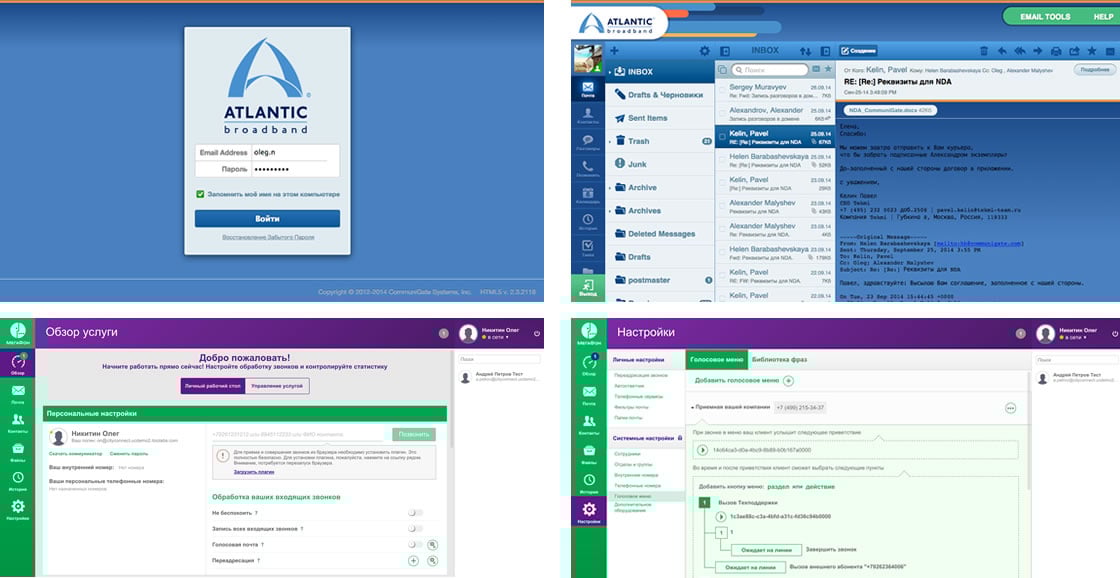Open the forgotten password recovery link
This screenshot has width=1120, height=578.
coord(267,237)
